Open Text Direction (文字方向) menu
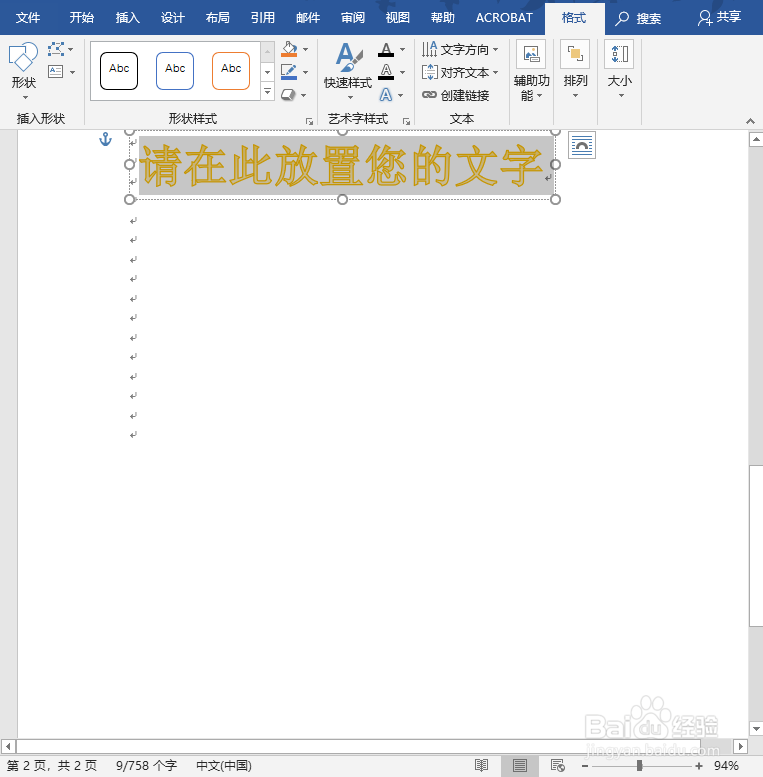The image size is (763, 777). pyautogui.click(x=460, y=50)
